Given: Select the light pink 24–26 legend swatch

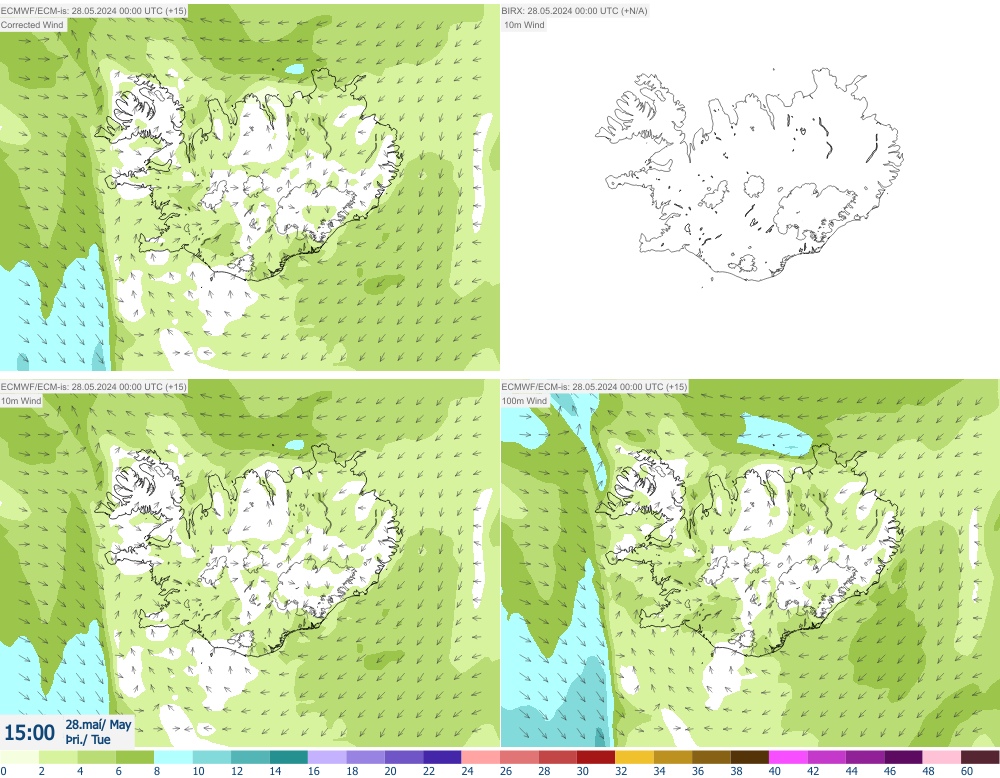Looking at the screenshot, I should click(x=480, y=757).
